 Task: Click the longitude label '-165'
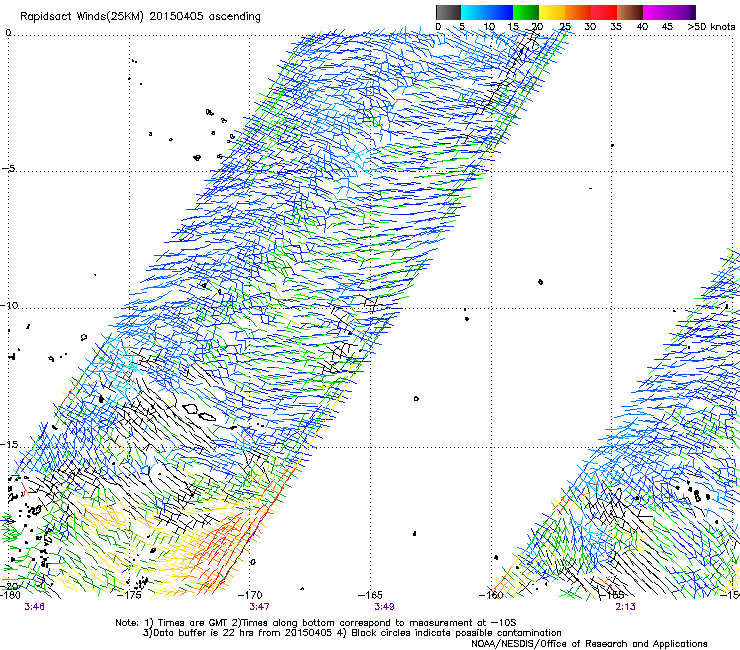tap(370, 595)
